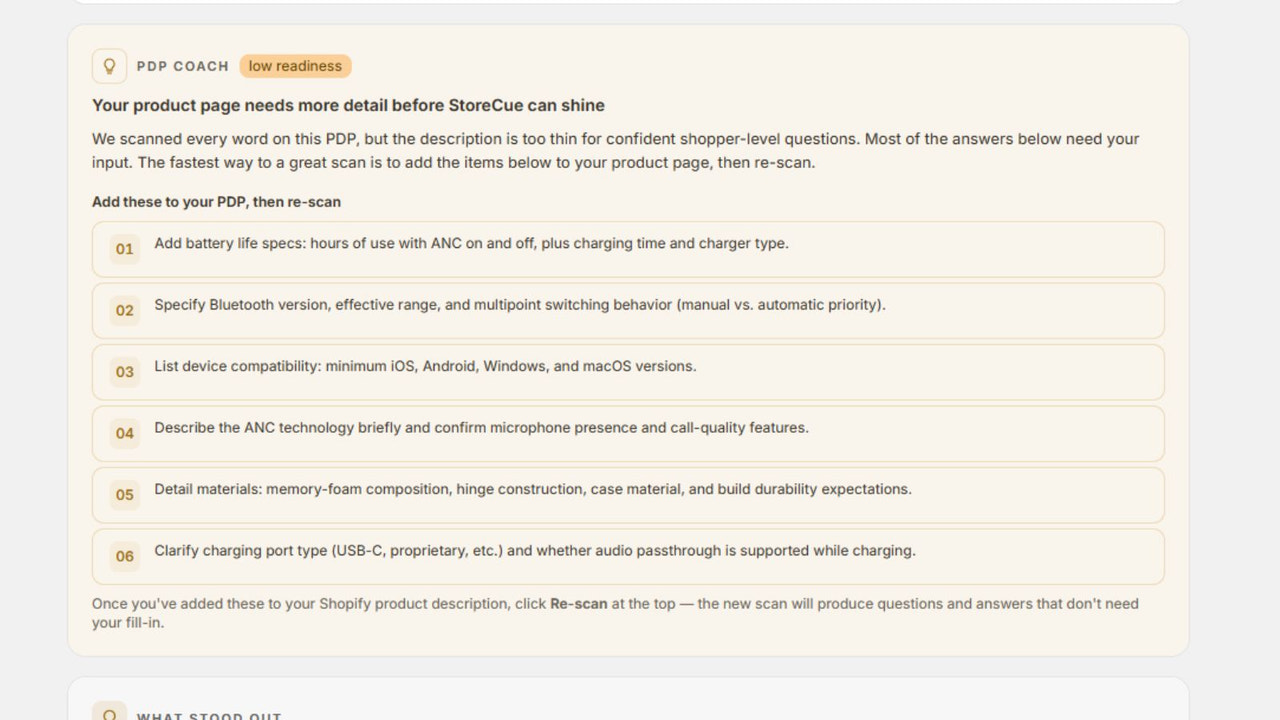Click the '02' number badge
1280x720 pixels.
coord(124,311)
